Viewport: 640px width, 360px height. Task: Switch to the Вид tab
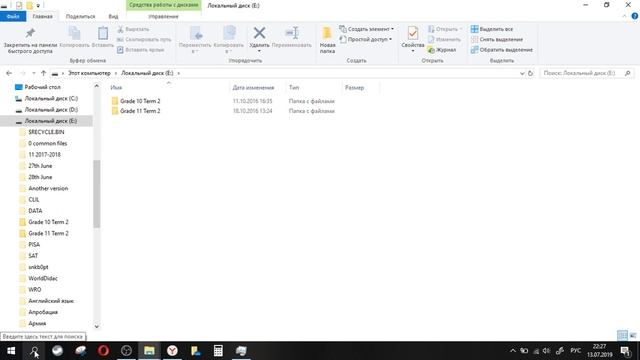(113, 16)
